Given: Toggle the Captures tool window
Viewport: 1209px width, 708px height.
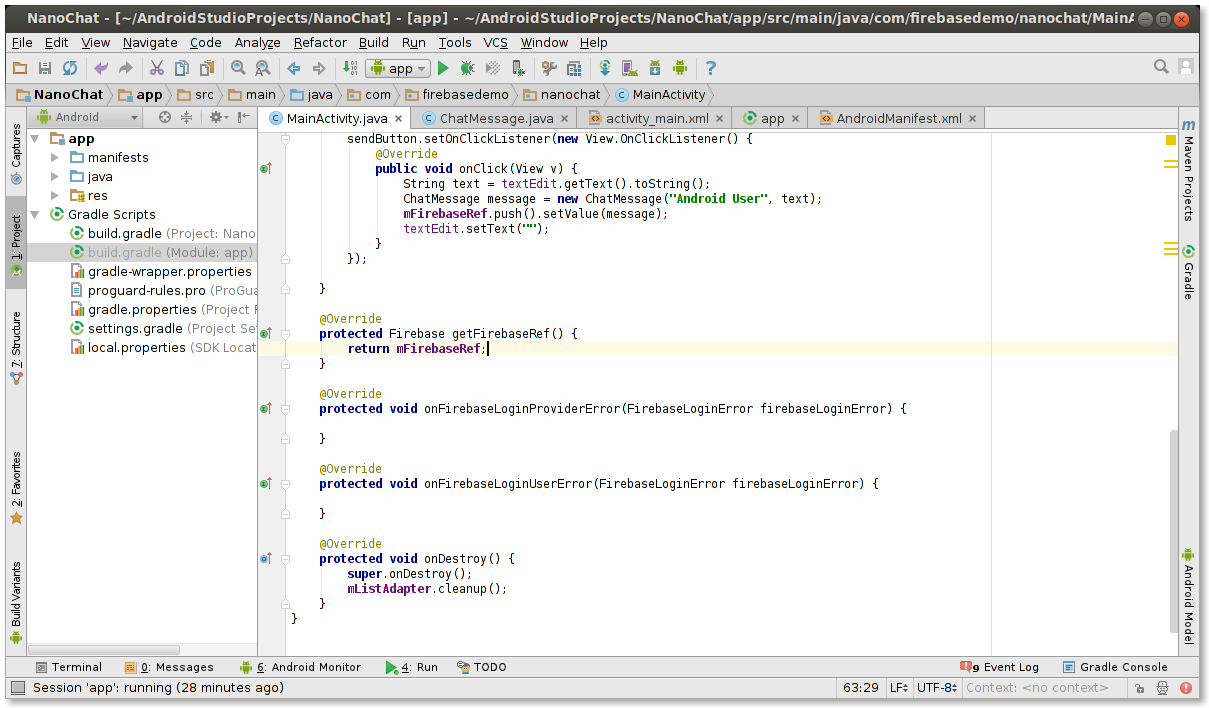Looking at the screenshot, I should coord(16,154).
